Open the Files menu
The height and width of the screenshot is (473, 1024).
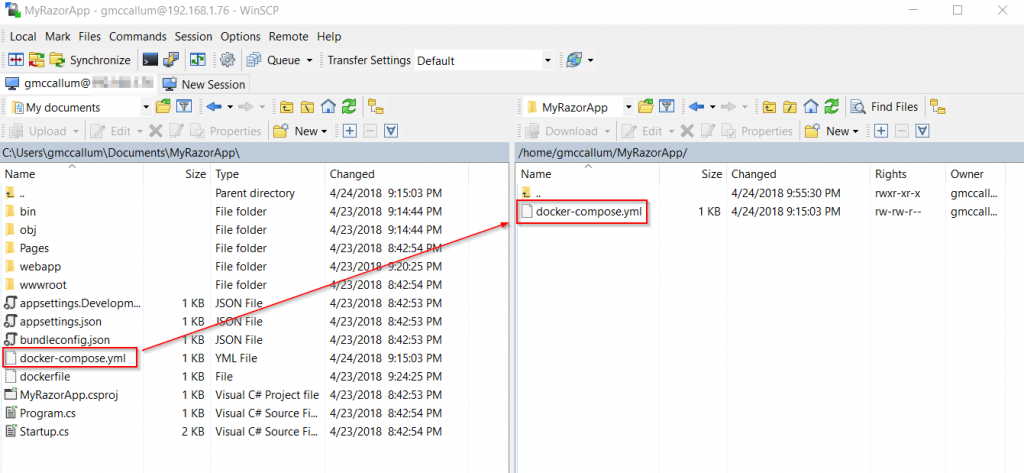point(90,37)
